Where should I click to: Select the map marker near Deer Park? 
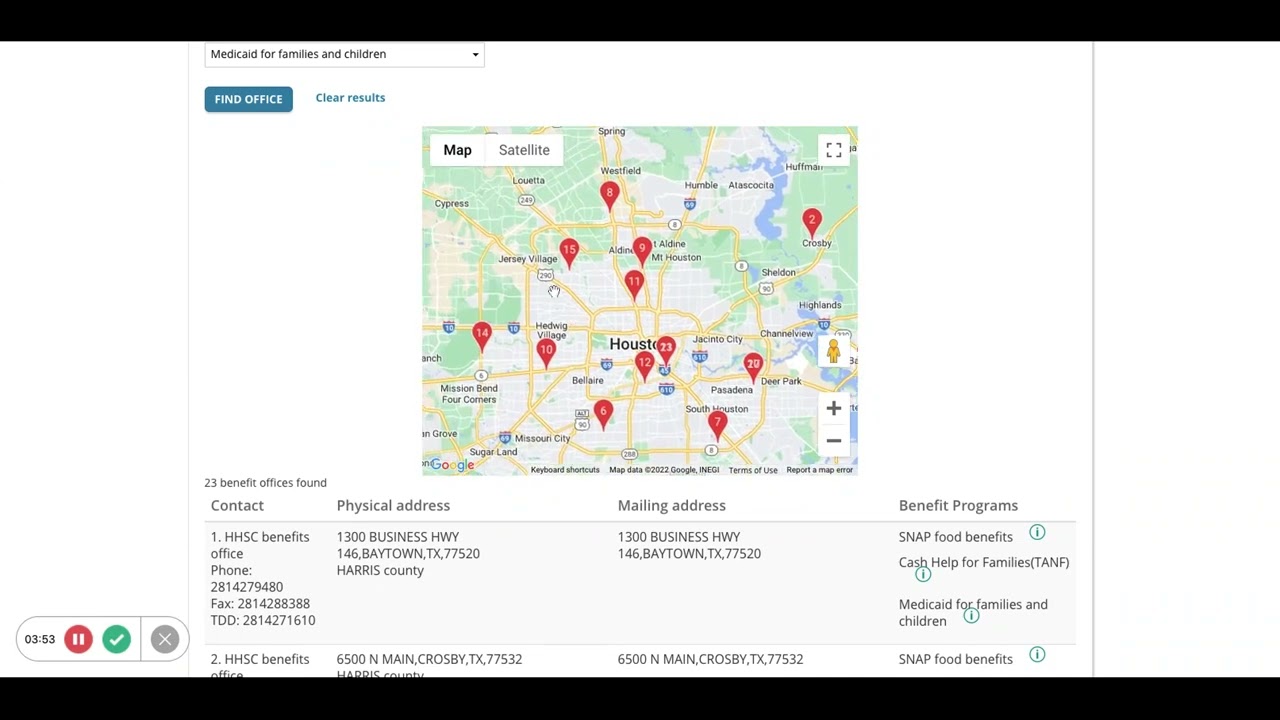[x=753, y=366]
